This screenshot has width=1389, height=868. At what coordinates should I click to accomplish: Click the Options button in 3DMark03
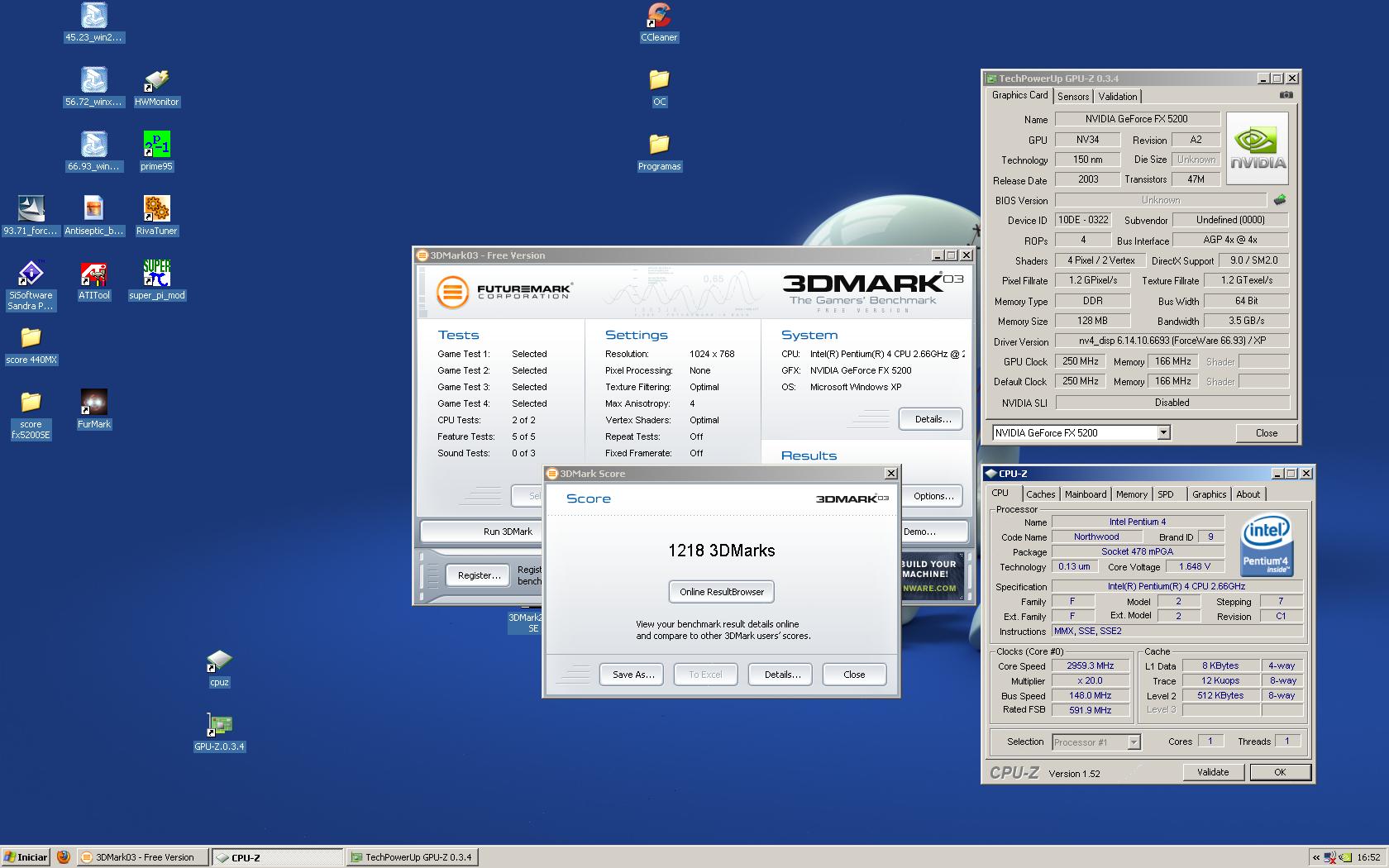click(933, 496)
